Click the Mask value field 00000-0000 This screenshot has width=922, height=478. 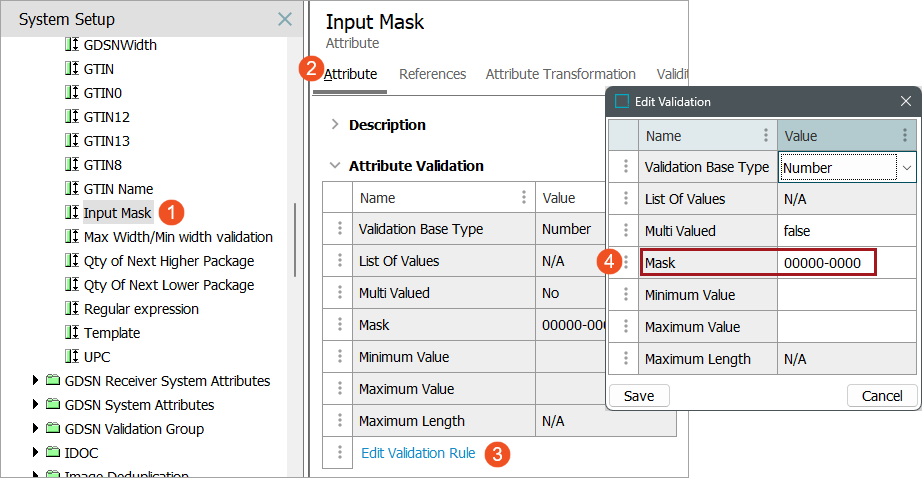[x=826, y=263]
